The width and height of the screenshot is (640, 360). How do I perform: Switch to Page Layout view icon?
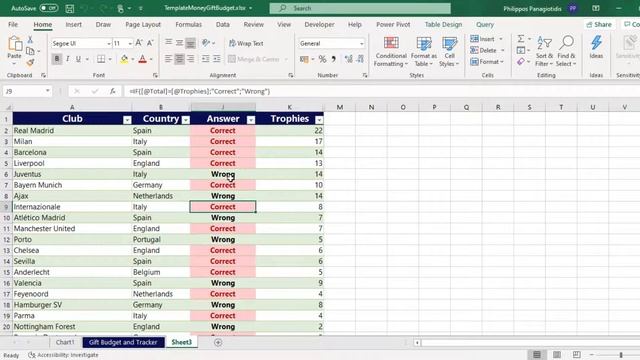point(557,355)
